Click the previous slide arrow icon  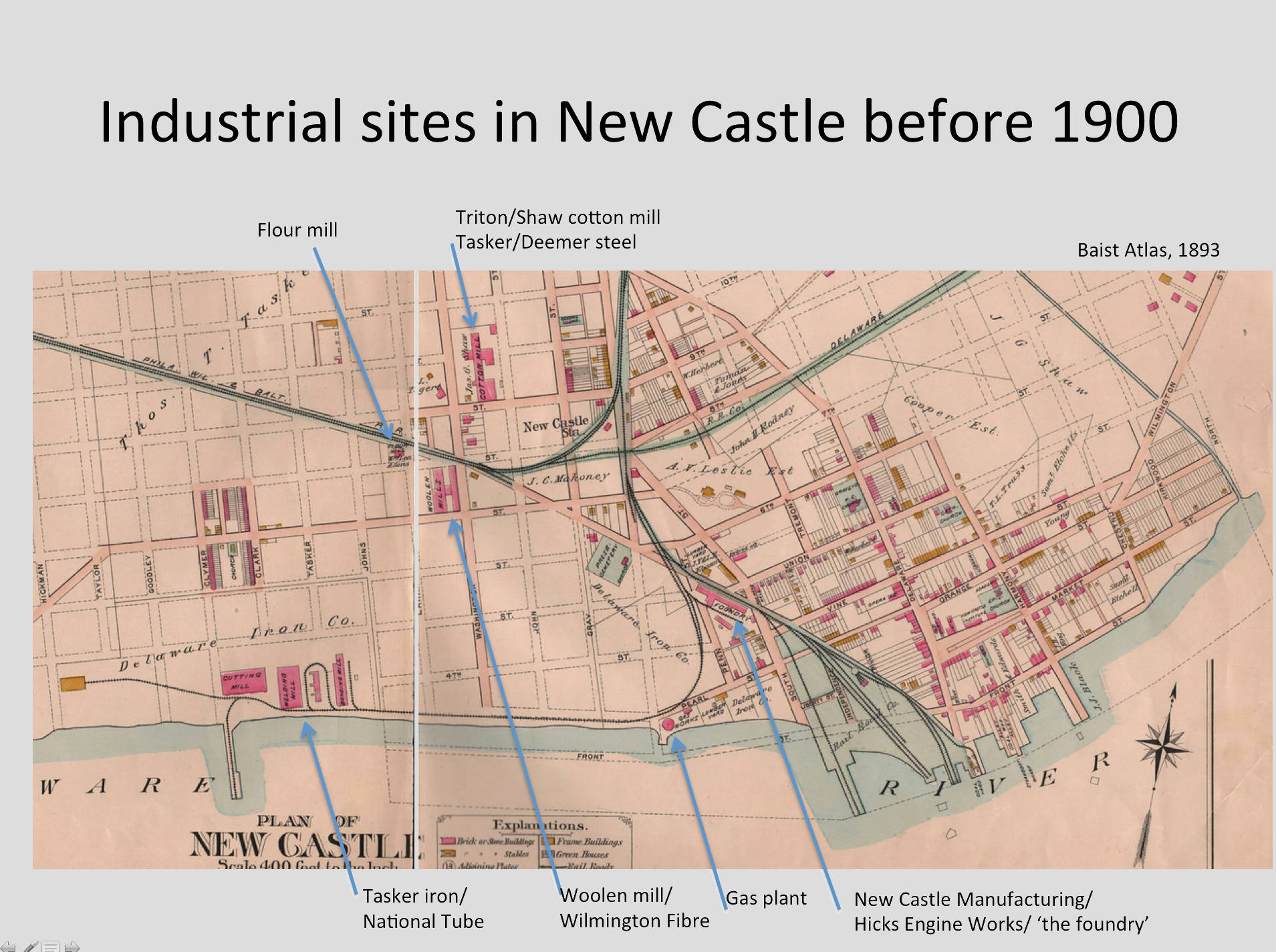point(7,946)
